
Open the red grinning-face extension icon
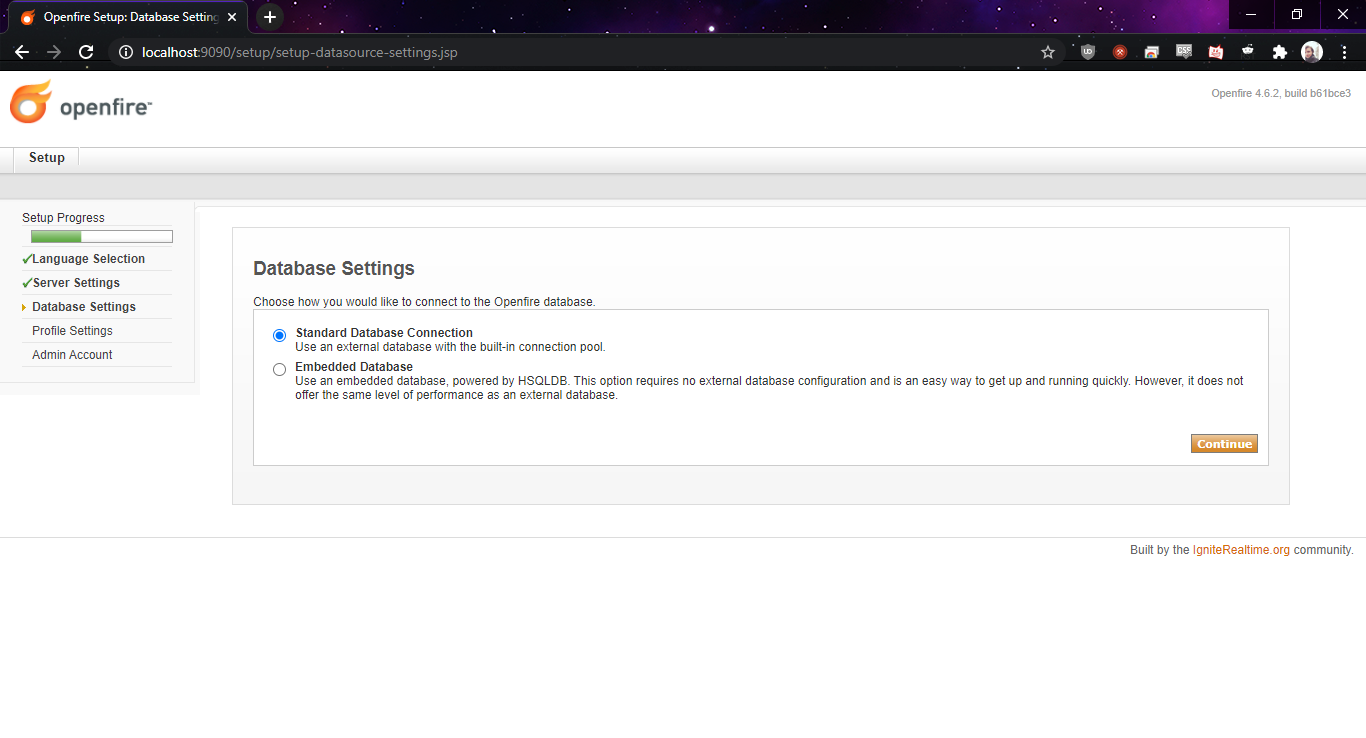coord(1216,52)
